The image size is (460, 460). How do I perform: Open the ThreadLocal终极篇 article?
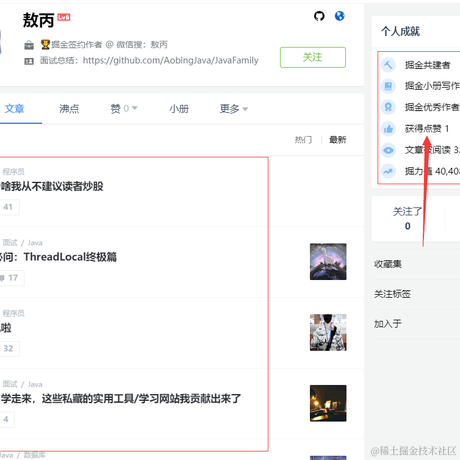pyautogui.click(x=59, y=257)
